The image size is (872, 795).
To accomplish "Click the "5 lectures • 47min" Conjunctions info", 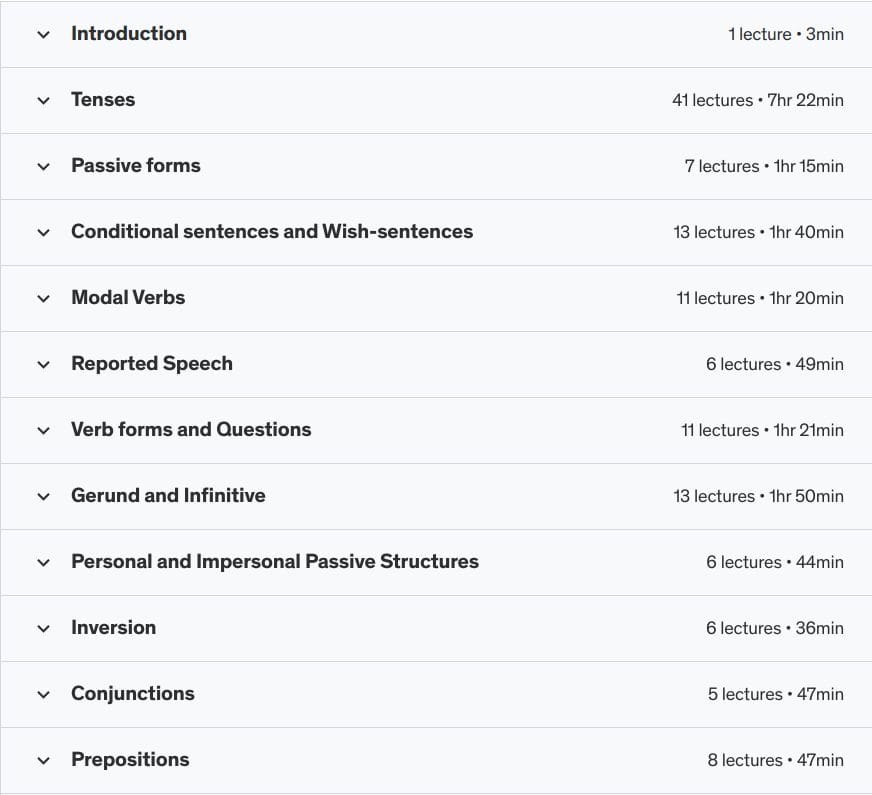I will tap(775, 695).
